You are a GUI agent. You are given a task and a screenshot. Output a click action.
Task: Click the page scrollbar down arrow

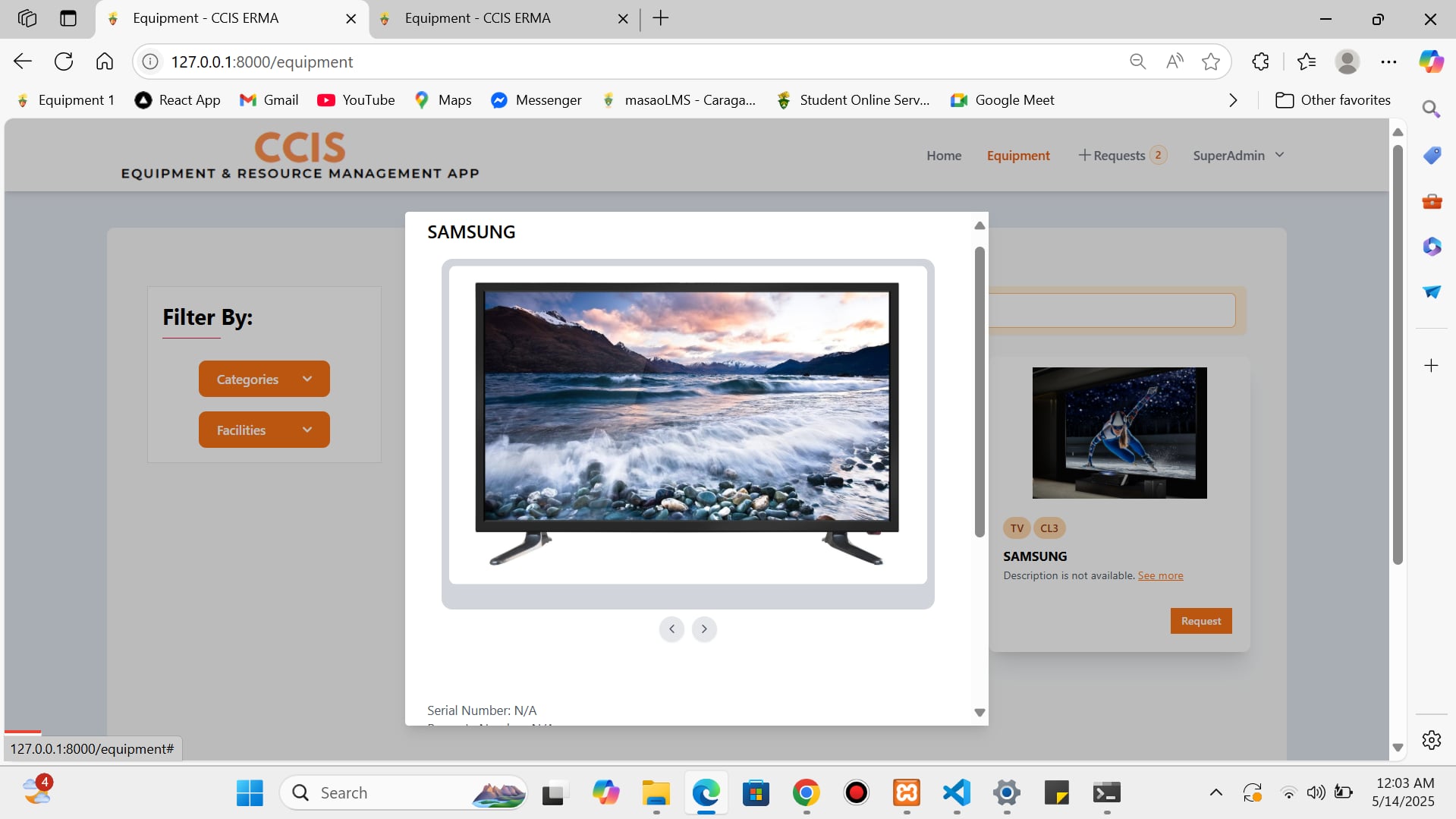[1398, 748]
